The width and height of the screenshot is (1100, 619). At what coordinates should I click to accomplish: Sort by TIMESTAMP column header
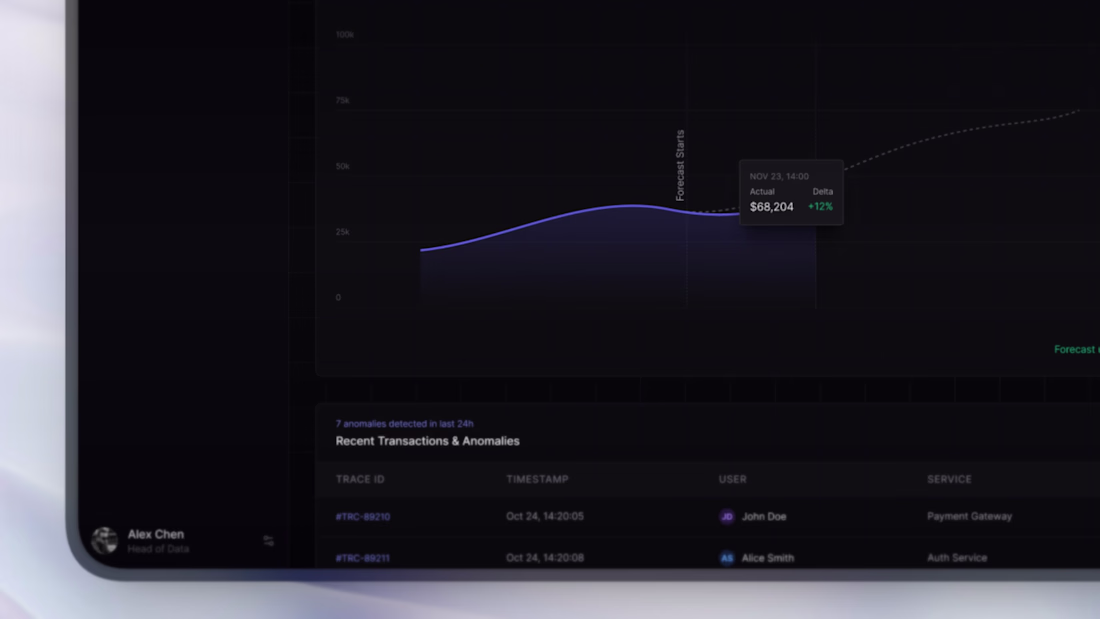pos(537,479)
